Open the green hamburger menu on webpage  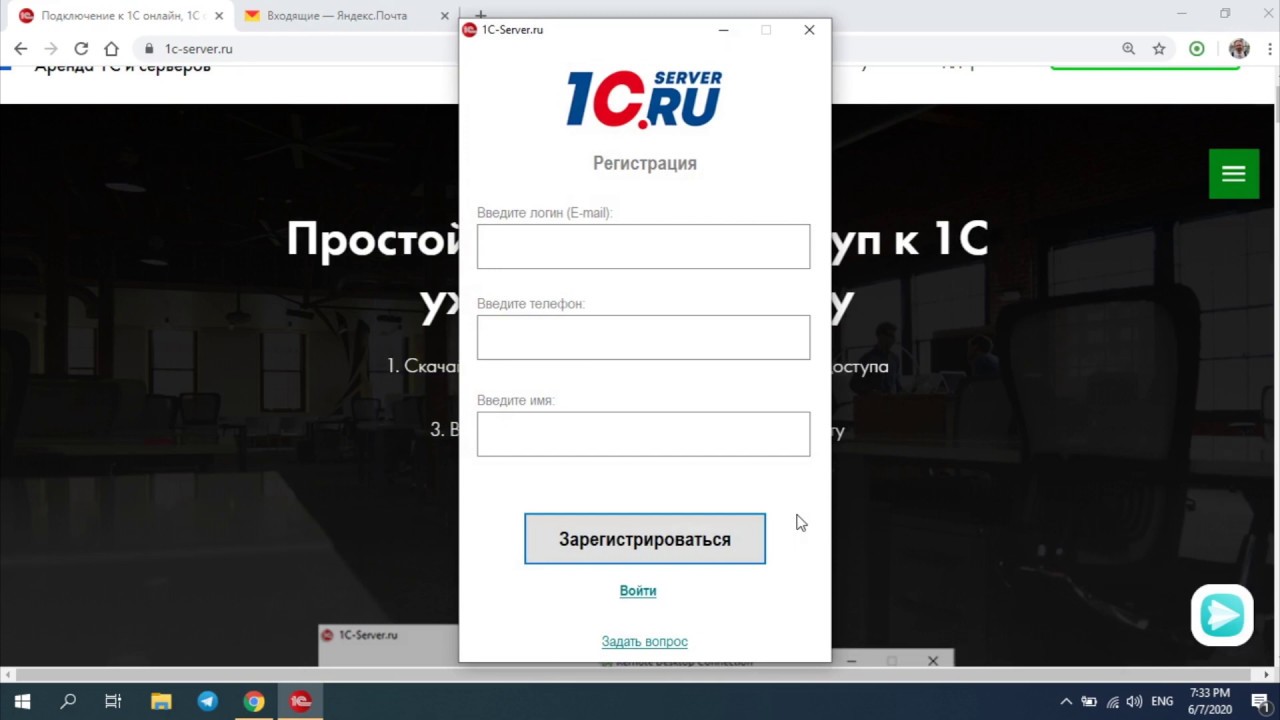click(1234, 174)
